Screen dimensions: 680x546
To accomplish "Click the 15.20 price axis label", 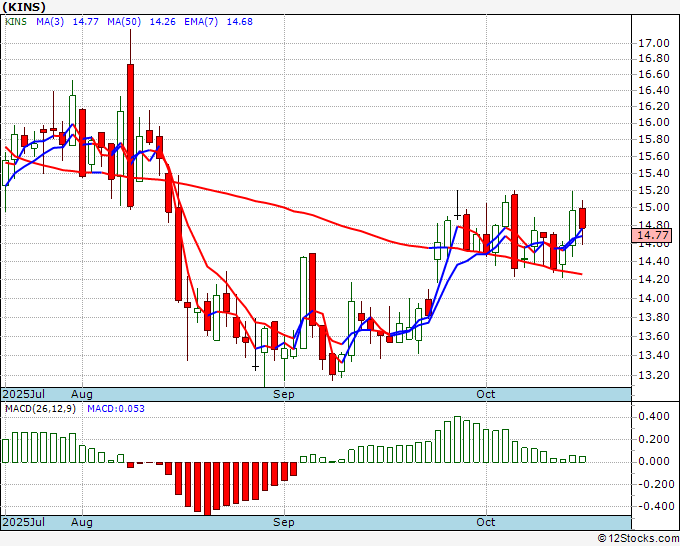I will coord(654,190).
